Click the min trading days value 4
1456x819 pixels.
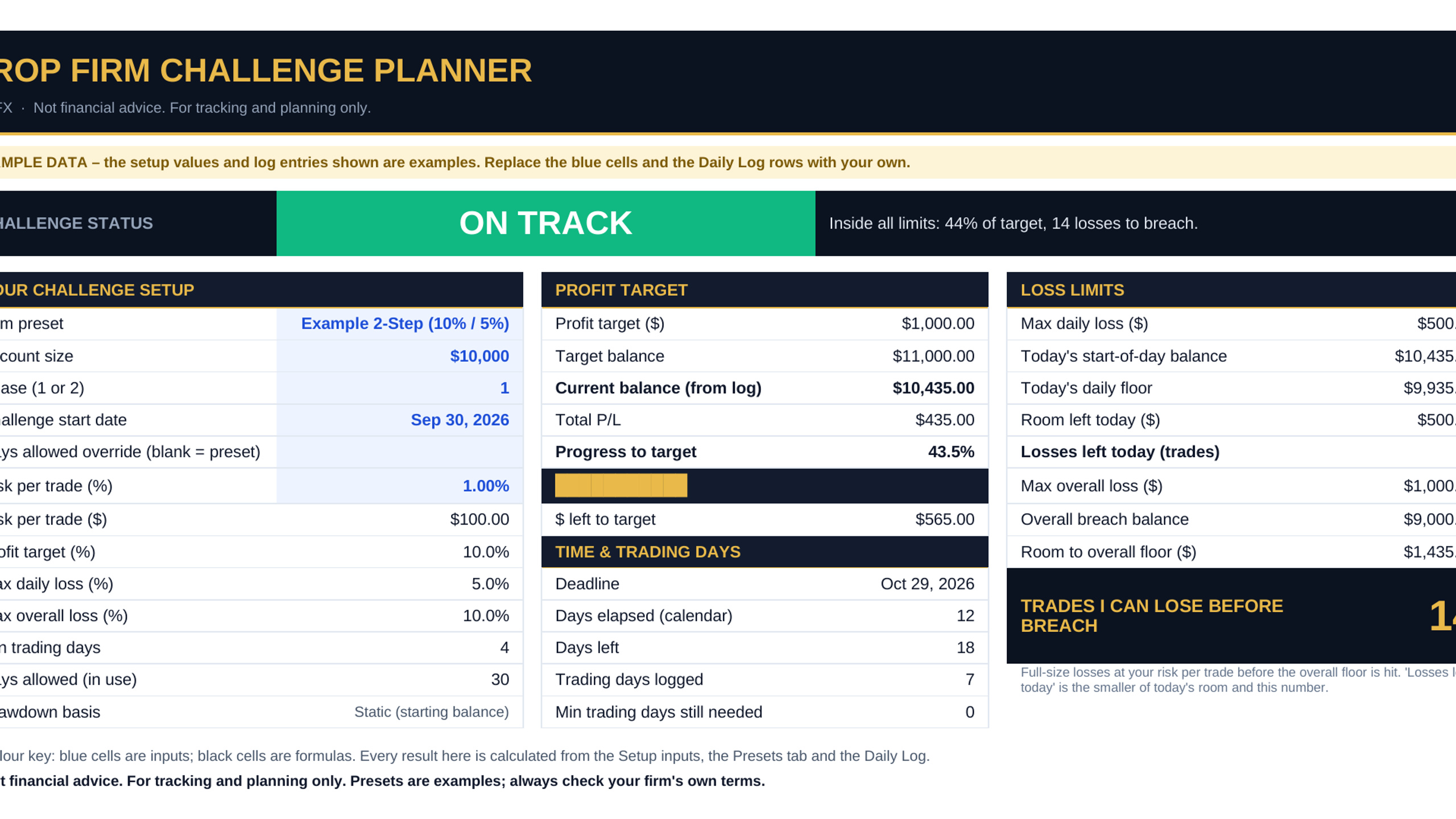point(504,647)
